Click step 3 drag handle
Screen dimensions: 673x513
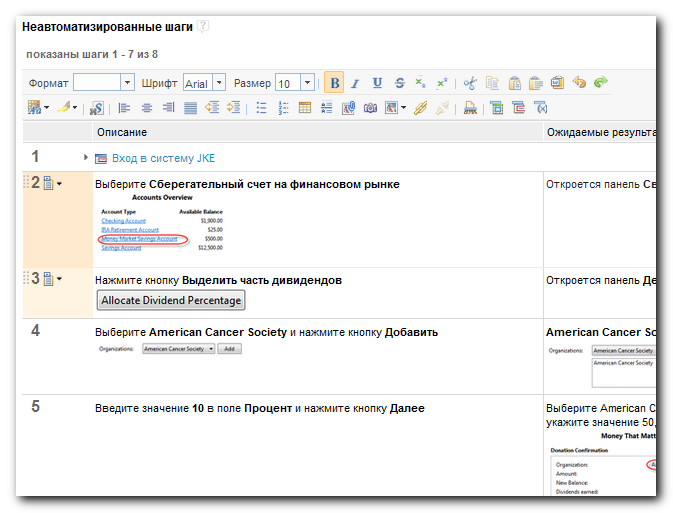click(26, 278)
